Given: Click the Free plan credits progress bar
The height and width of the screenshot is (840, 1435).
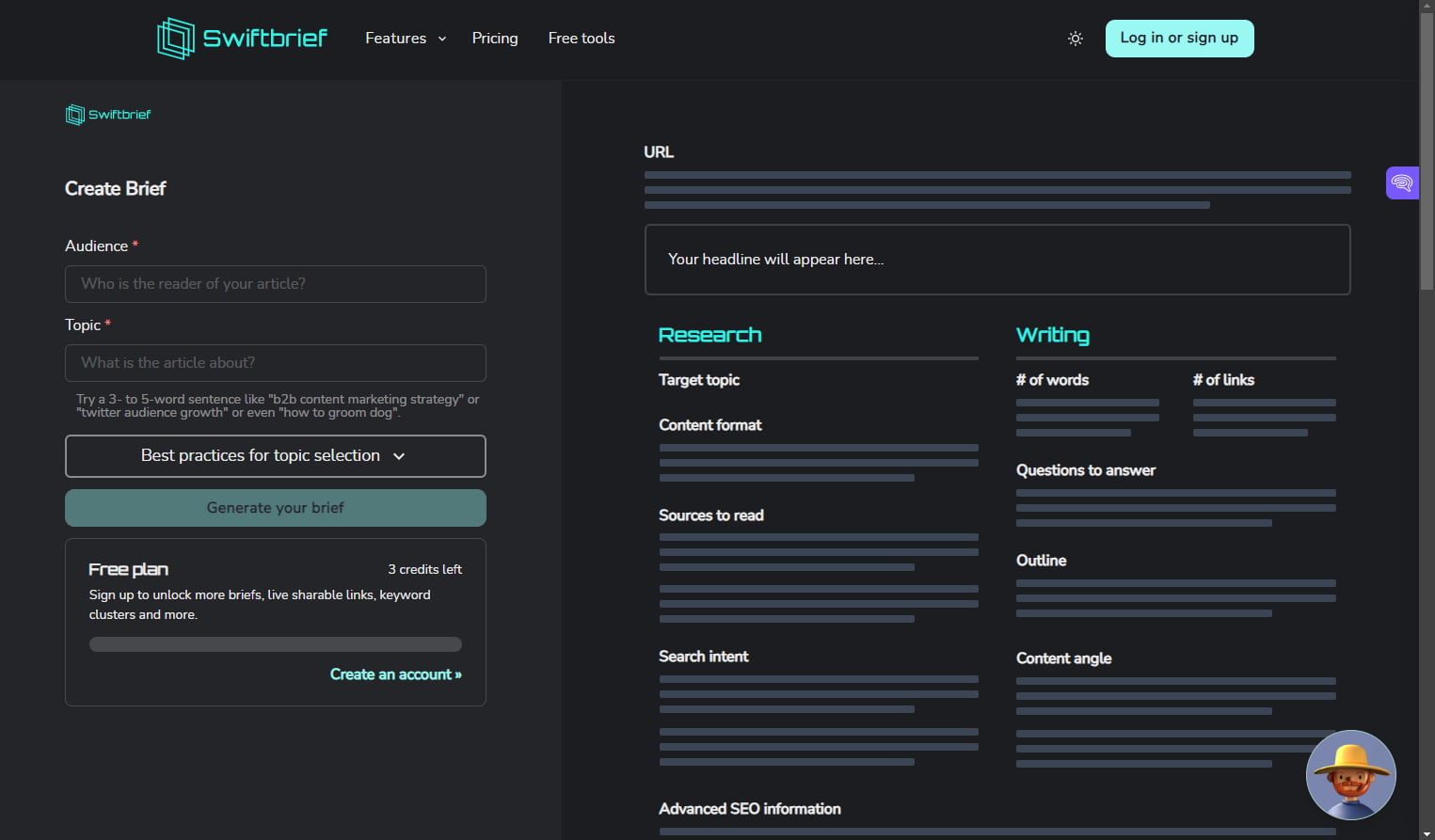Looking at the screenshot, I should point(275,643).
